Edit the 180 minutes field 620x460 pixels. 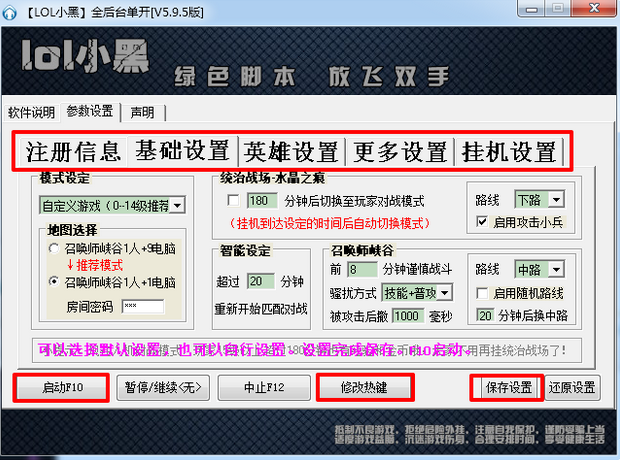point(262,201)
